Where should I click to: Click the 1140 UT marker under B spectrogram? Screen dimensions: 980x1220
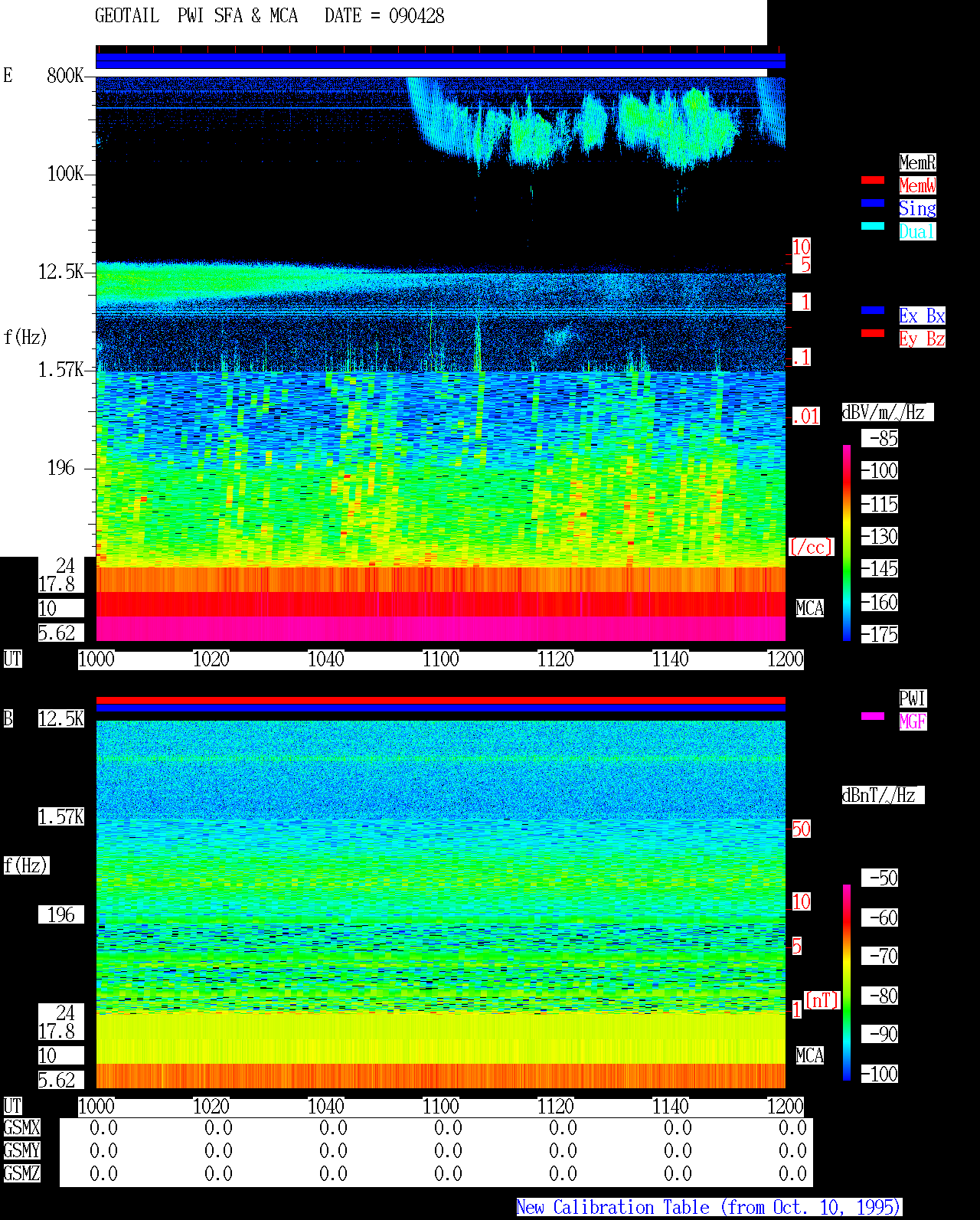pyautogui.click(x=670, y=1107)
